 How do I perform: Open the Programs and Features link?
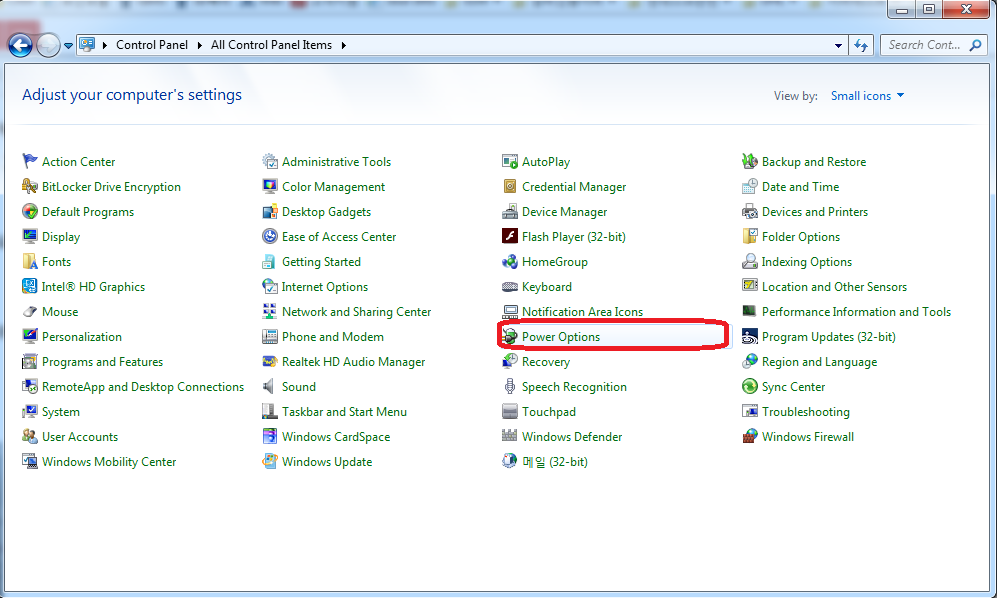tap(102, 362)
